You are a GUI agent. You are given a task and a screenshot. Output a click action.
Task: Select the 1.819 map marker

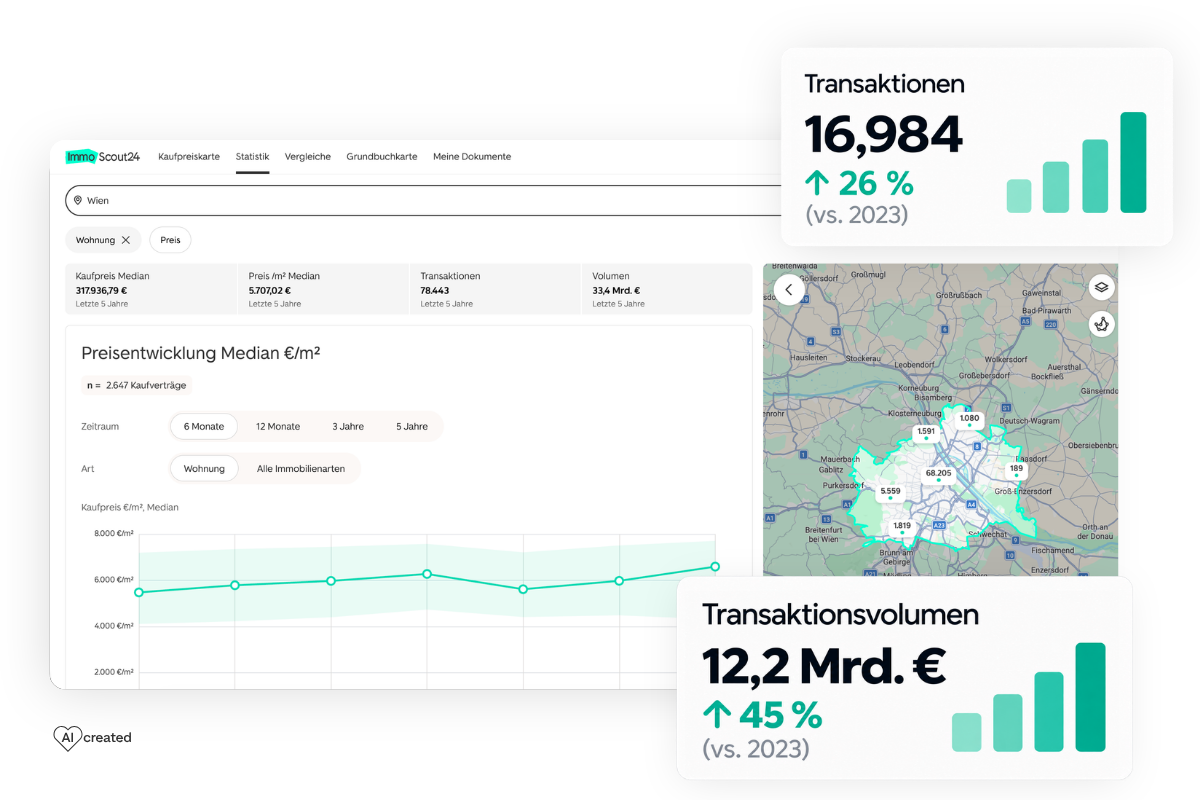click(x=902, y=526)
